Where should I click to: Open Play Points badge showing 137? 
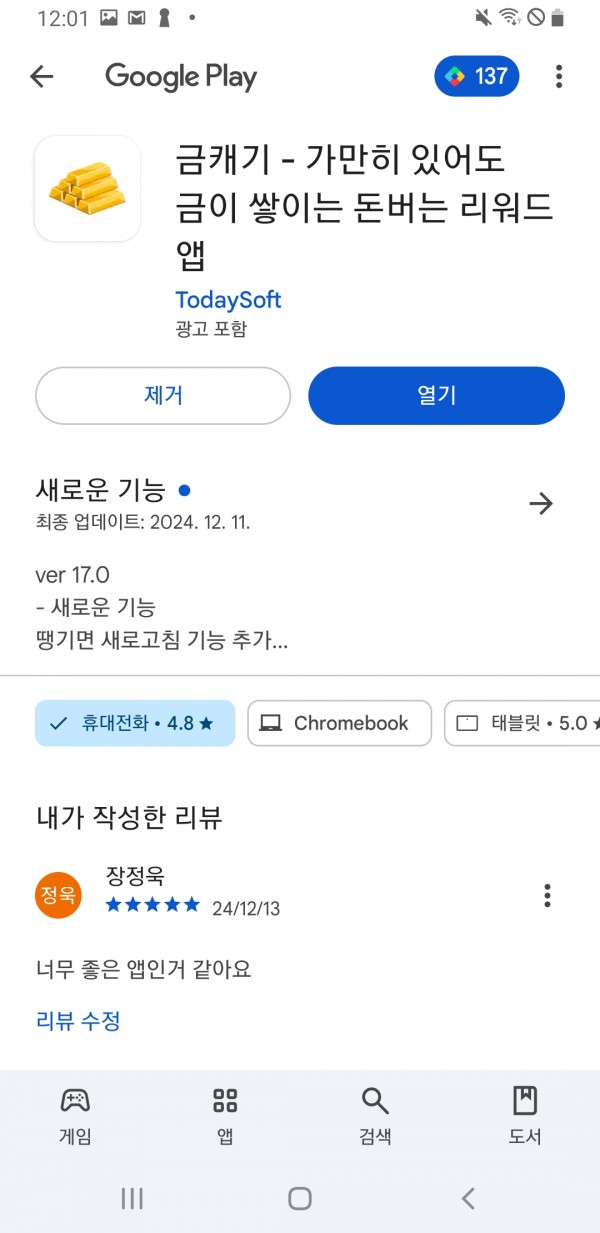[x=477, y=77]
